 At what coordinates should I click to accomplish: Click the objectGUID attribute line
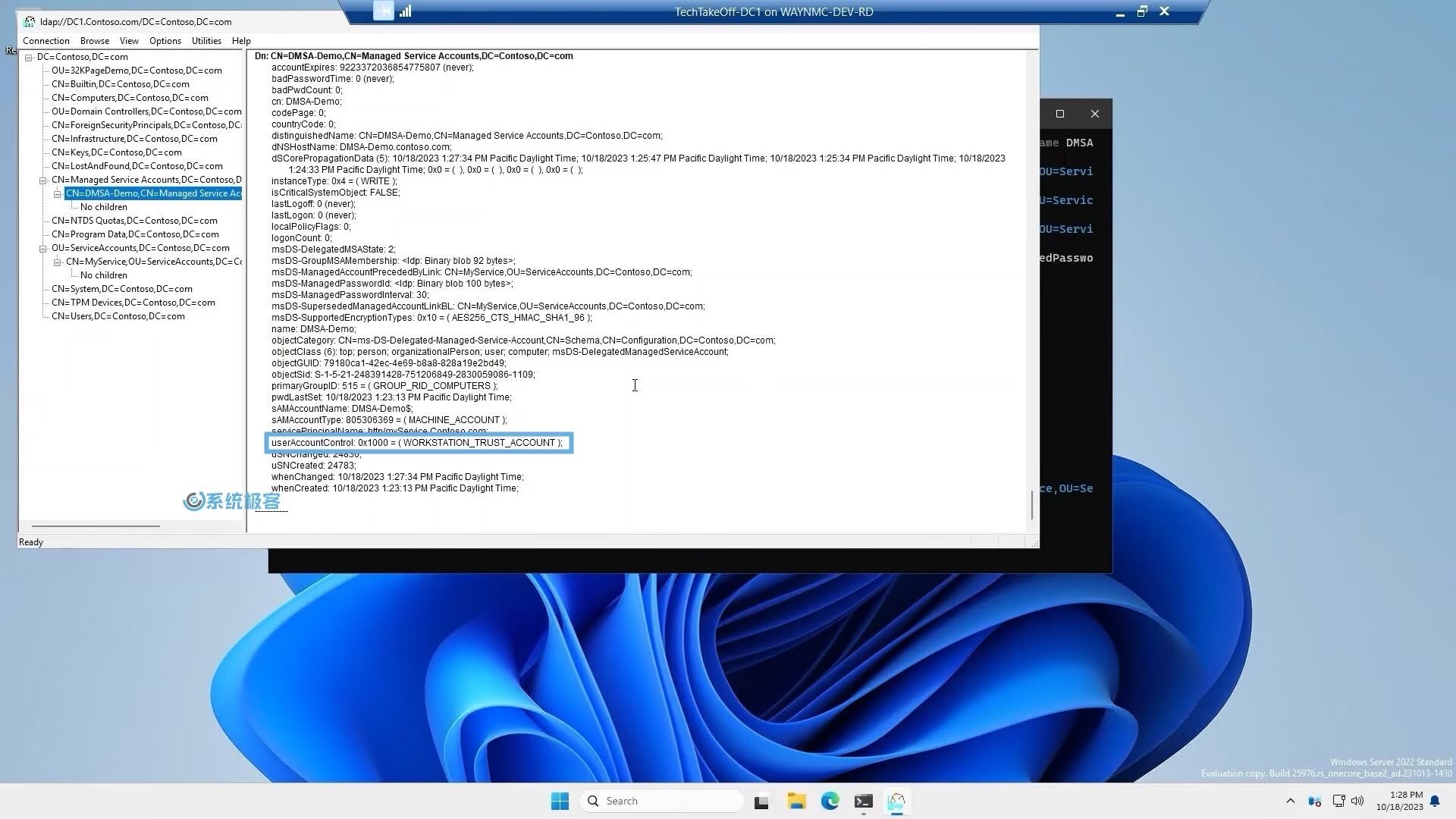[389, 363]
